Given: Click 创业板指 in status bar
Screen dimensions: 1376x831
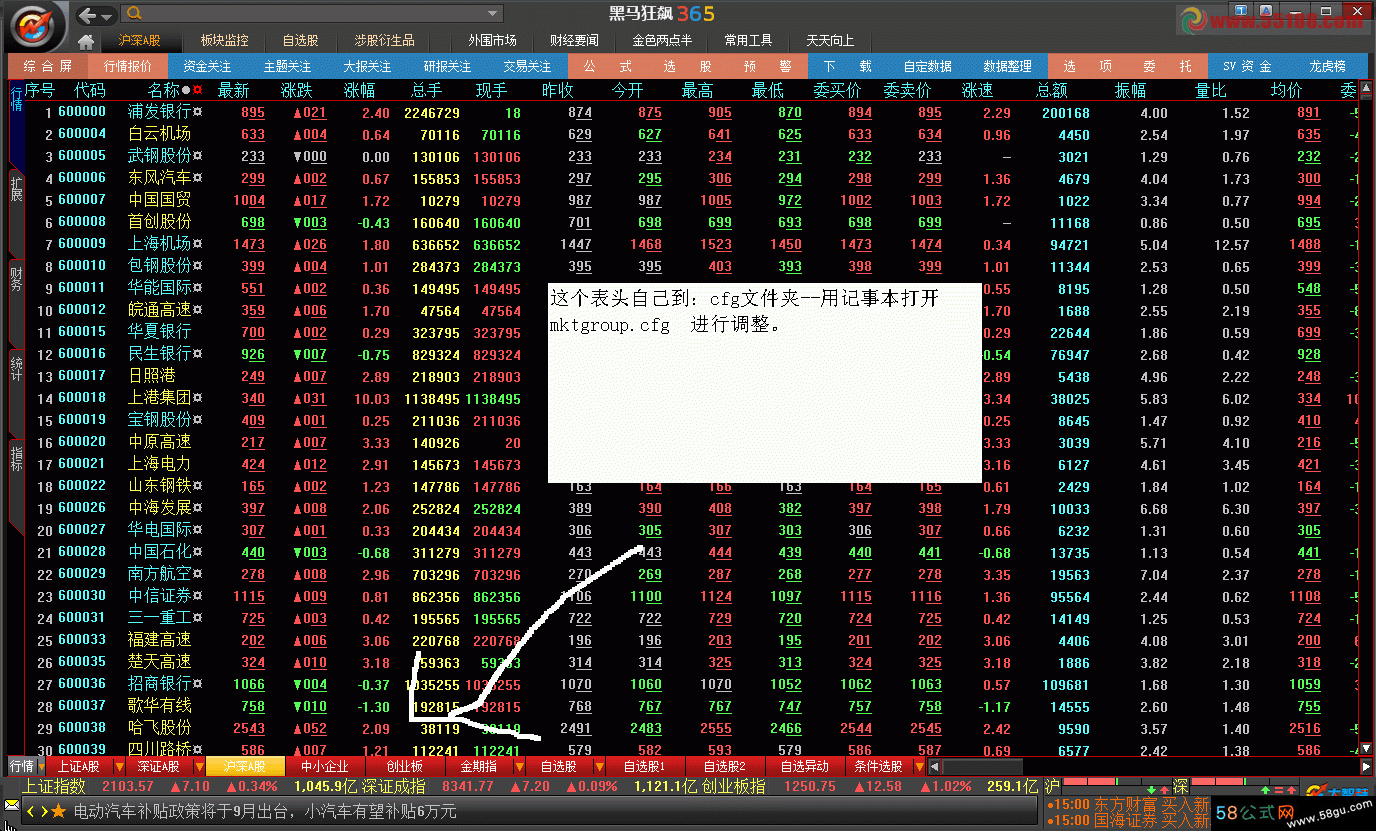Looking at the screenshot, I should click(733, 787).
